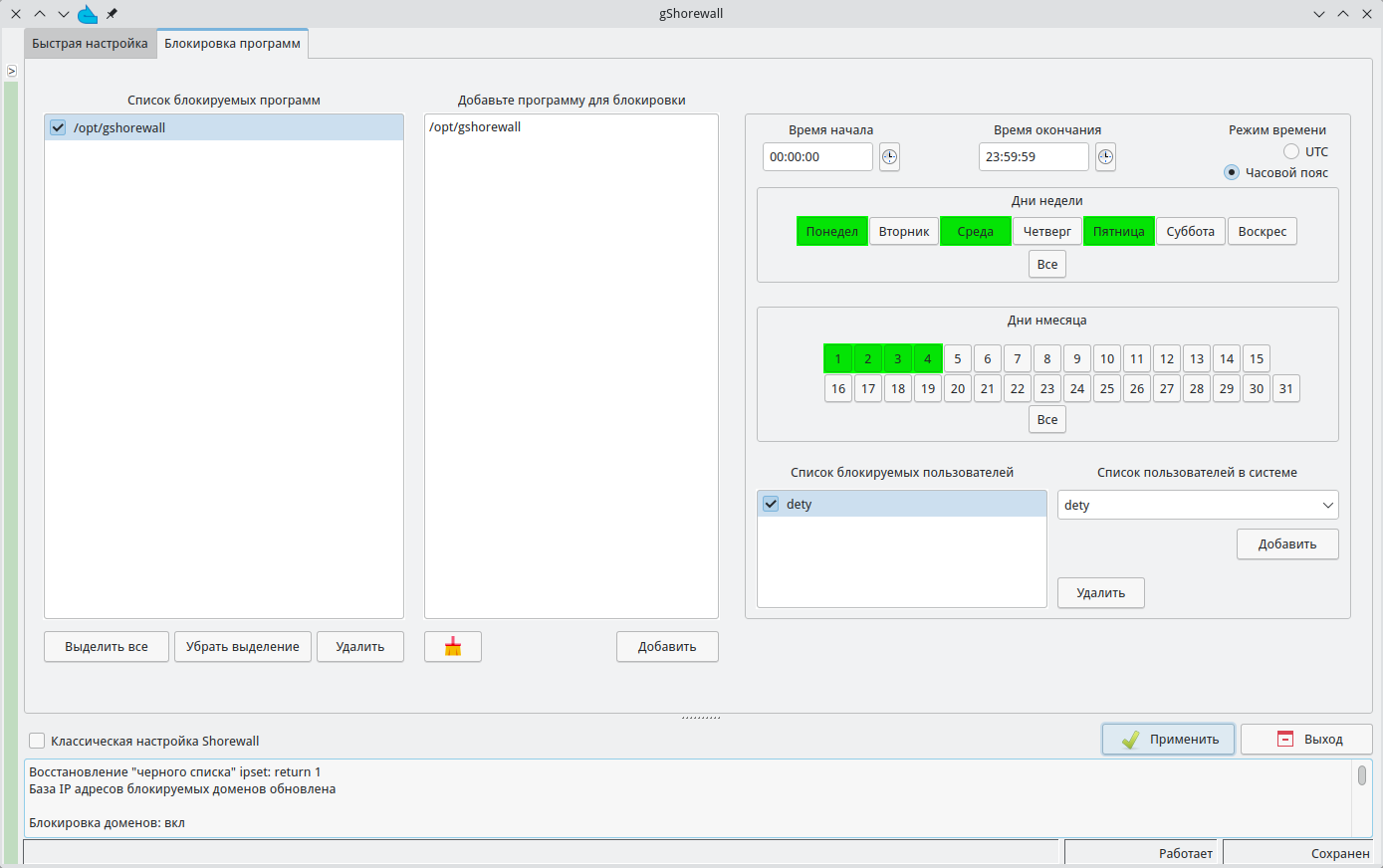Toggle month day 5

click(x=958, y=359)
